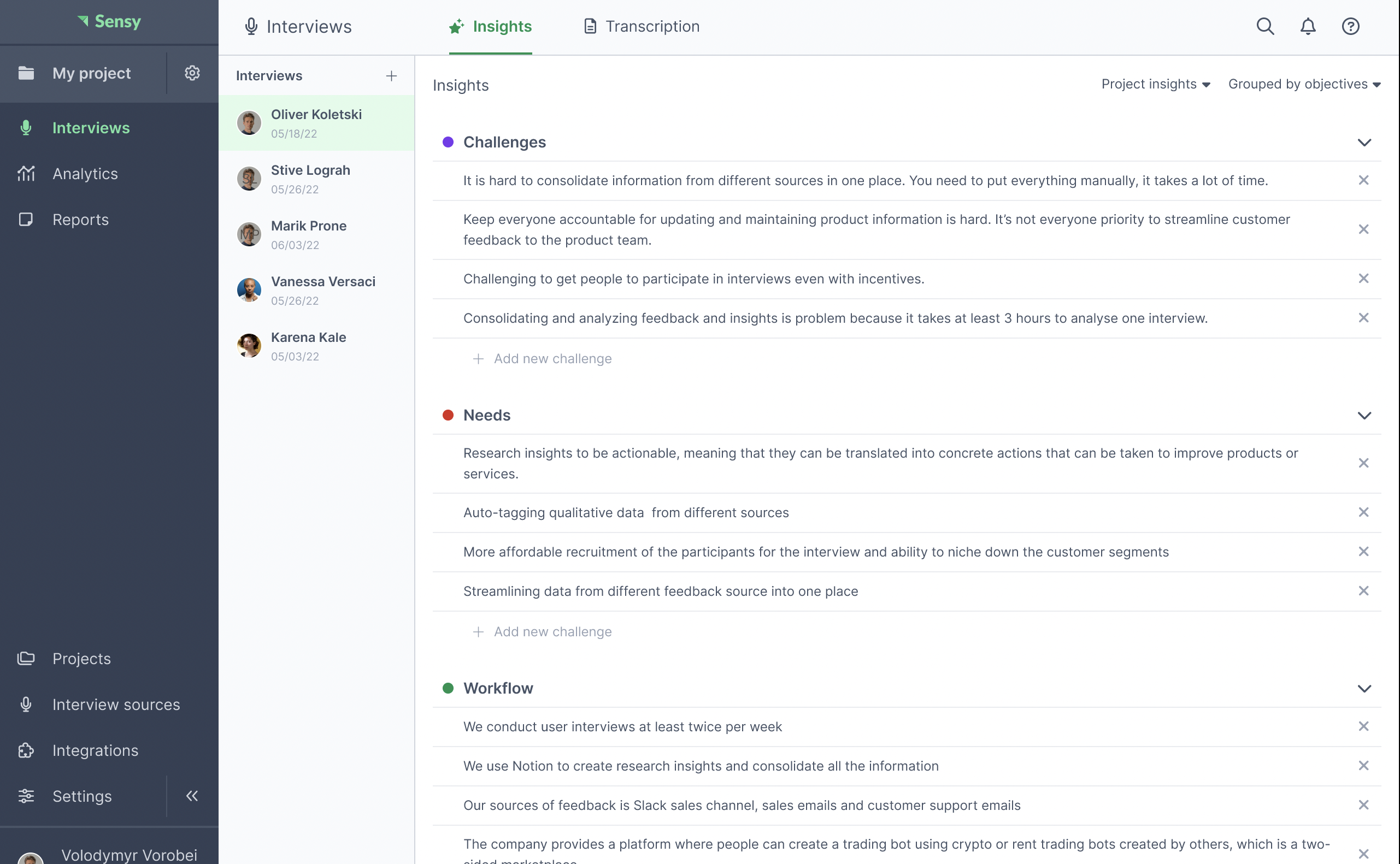This screenshot has height=864, width=1400.
Task: Open Reports from the sidebar
Action: click(80, 220)
